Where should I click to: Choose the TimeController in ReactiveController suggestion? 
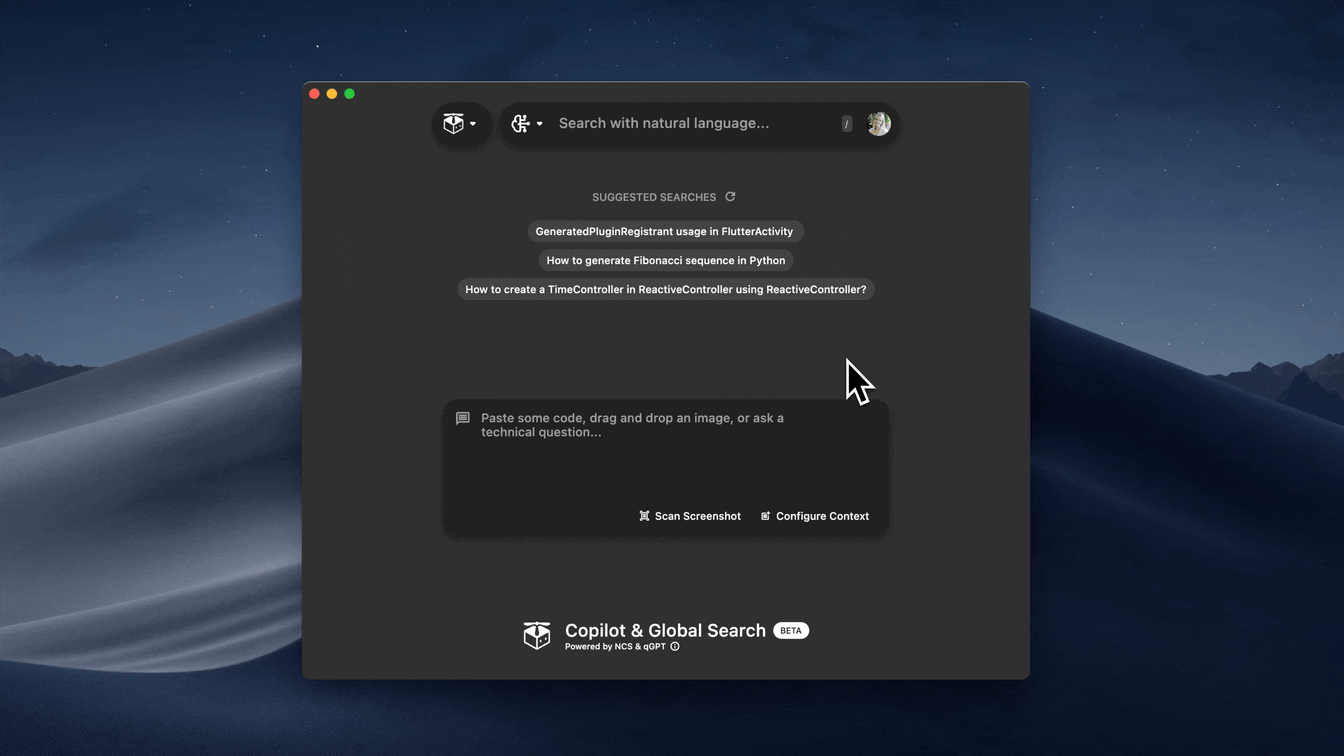666,289
